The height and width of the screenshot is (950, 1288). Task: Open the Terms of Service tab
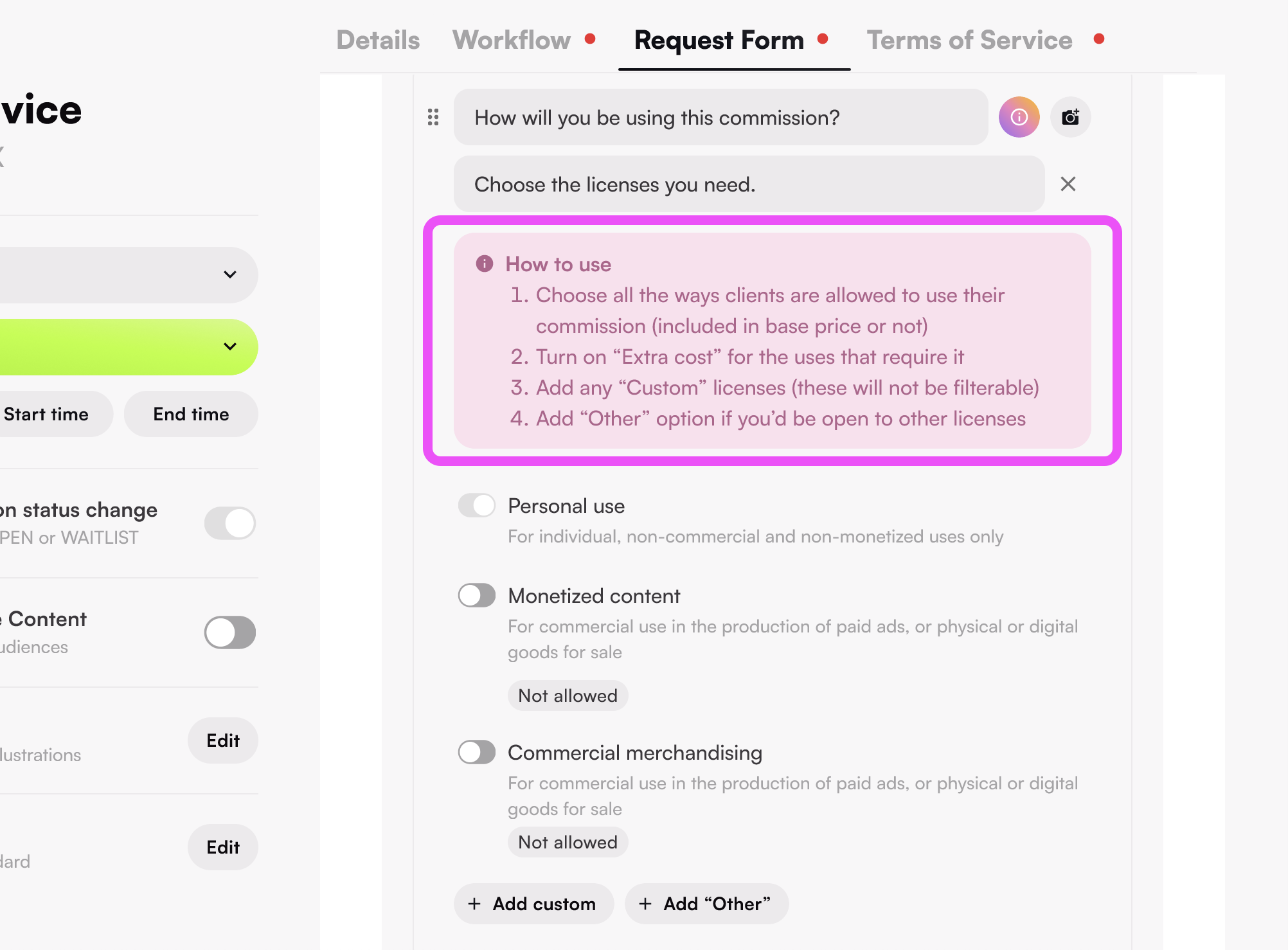point(969,40)
